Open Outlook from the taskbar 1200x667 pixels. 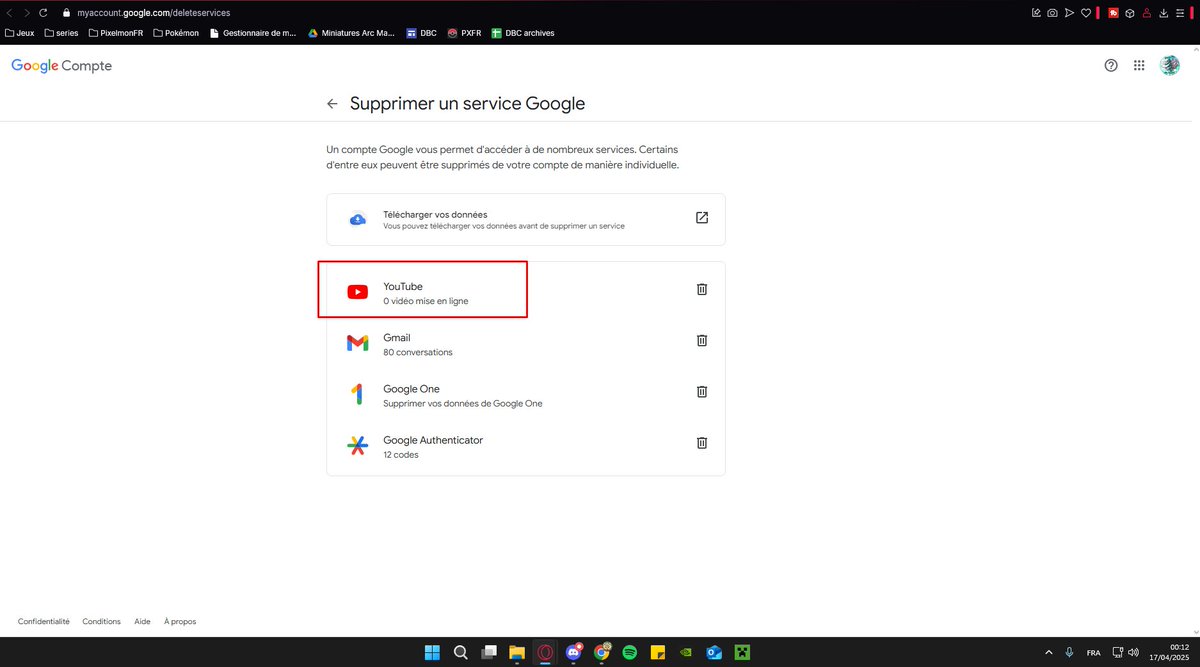click(x=714, y=652)
